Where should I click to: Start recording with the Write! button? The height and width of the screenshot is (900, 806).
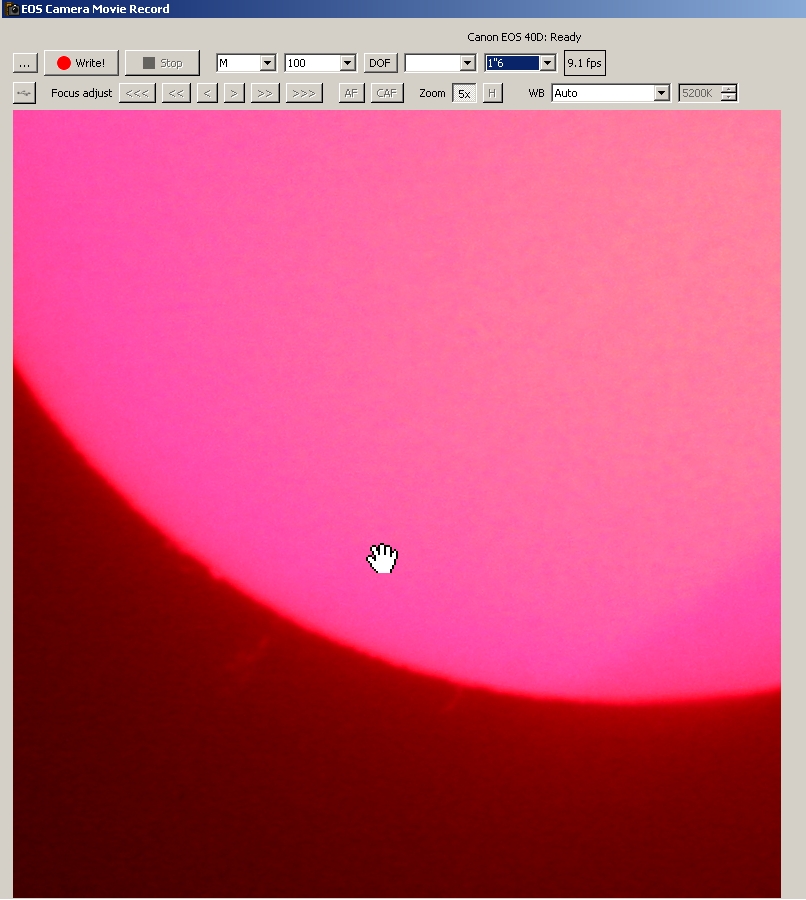pos(81,63)
